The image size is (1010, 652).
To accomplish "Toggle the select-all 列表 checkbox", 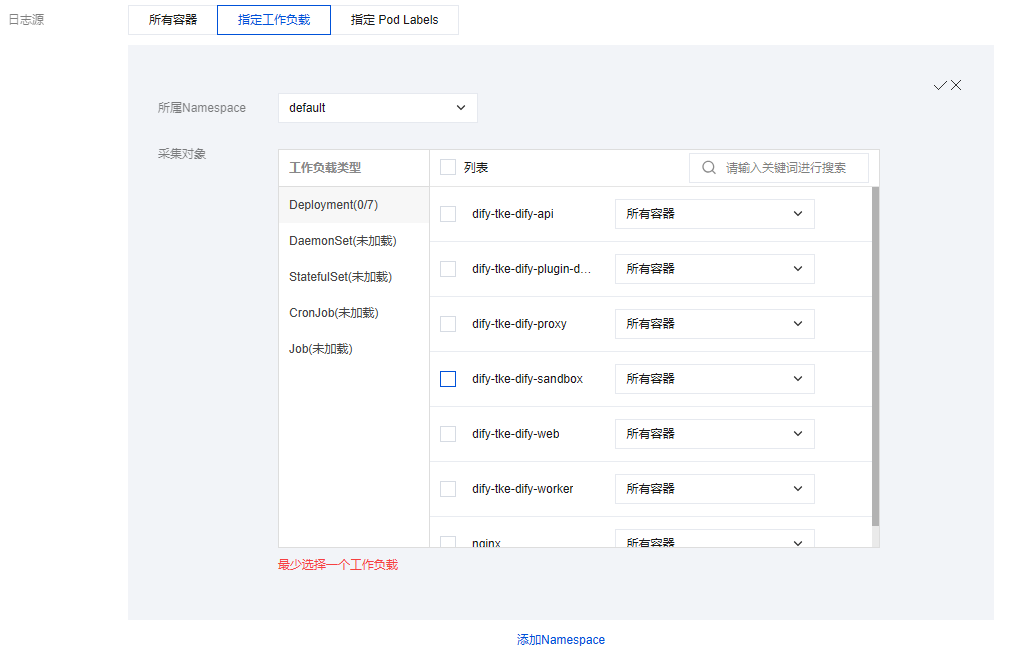I will 448,168.
